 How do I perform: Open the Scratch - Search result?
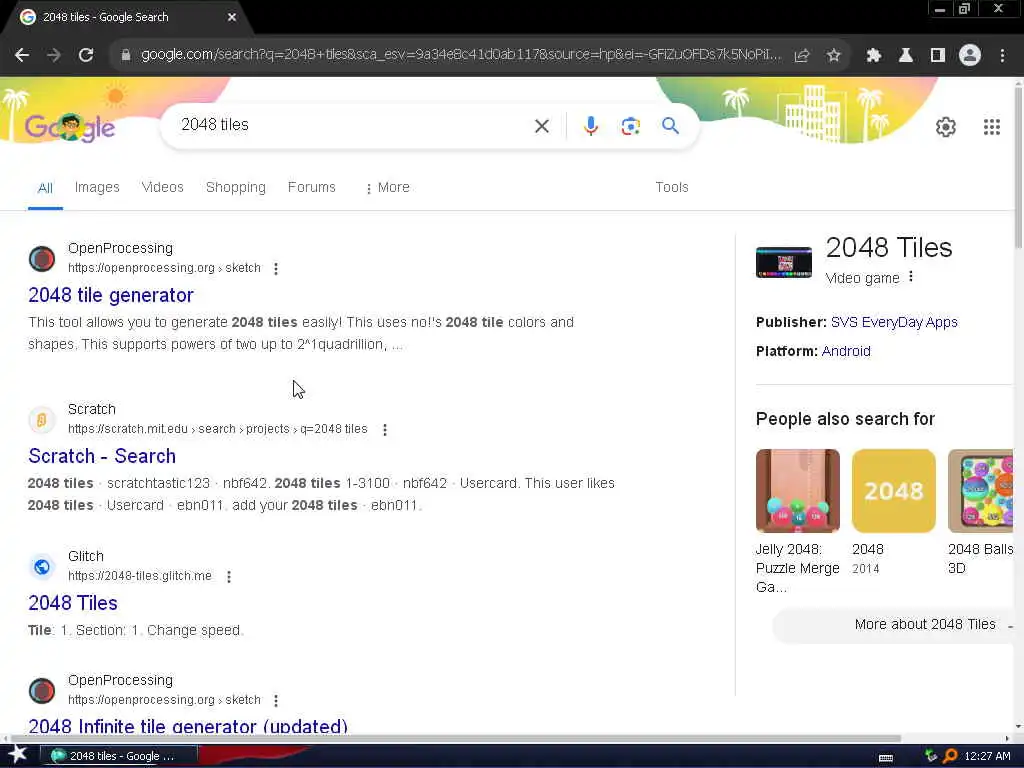pyautogui.click(x=102, y=456)
